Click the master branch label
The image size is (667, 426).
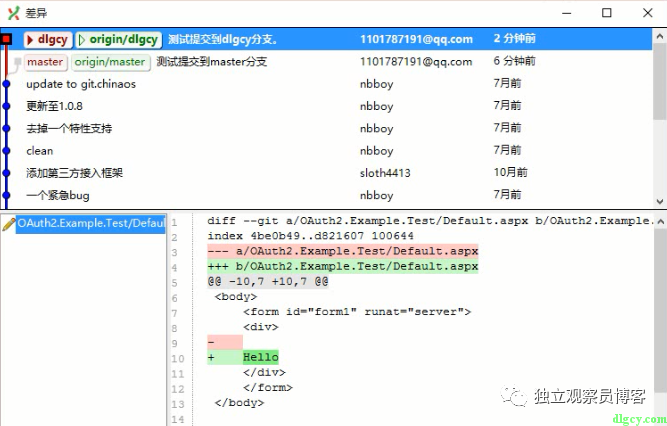pos(46,62)
